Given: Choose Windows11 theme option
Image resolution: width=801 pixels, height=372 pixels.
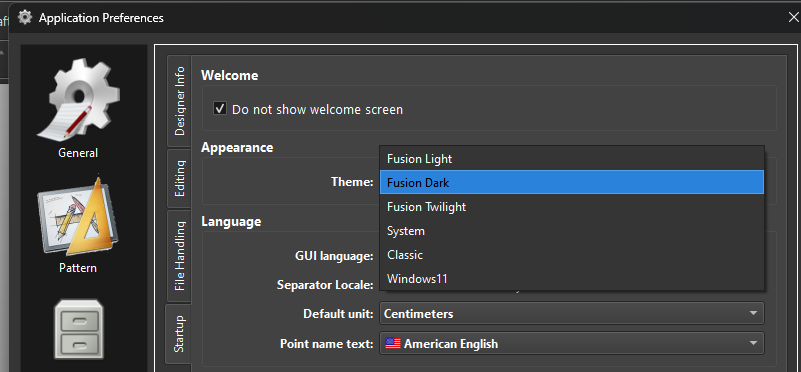Looking at the screenshot, I should tap(572, 278).
